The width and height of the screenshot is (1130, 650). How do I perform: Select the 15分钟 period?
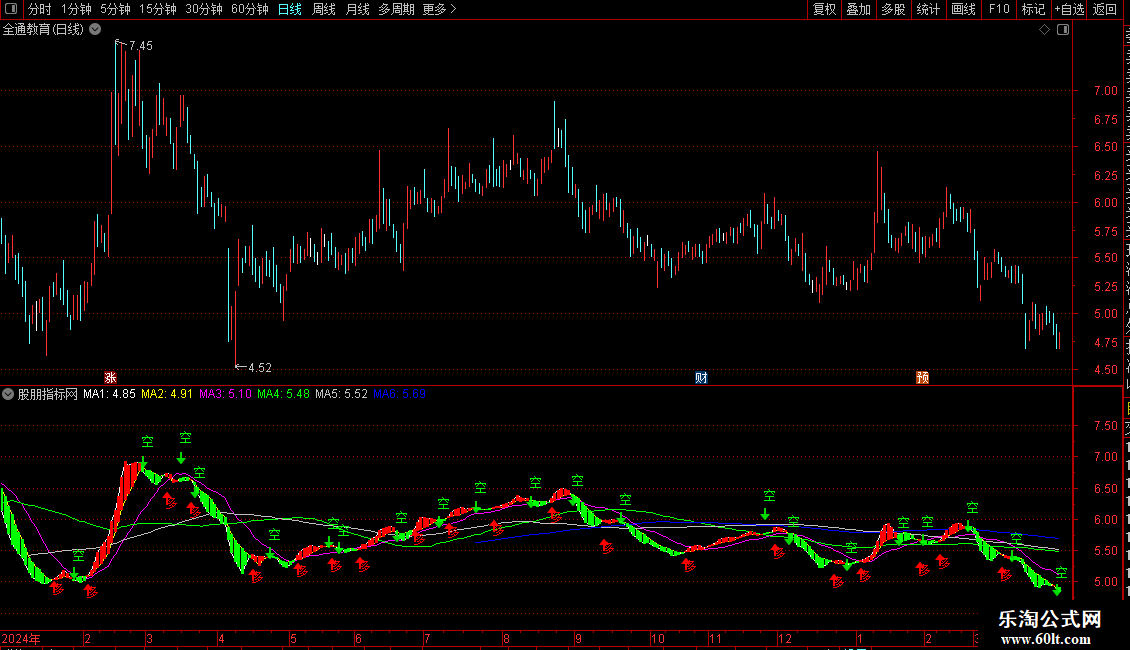point(158,9)
